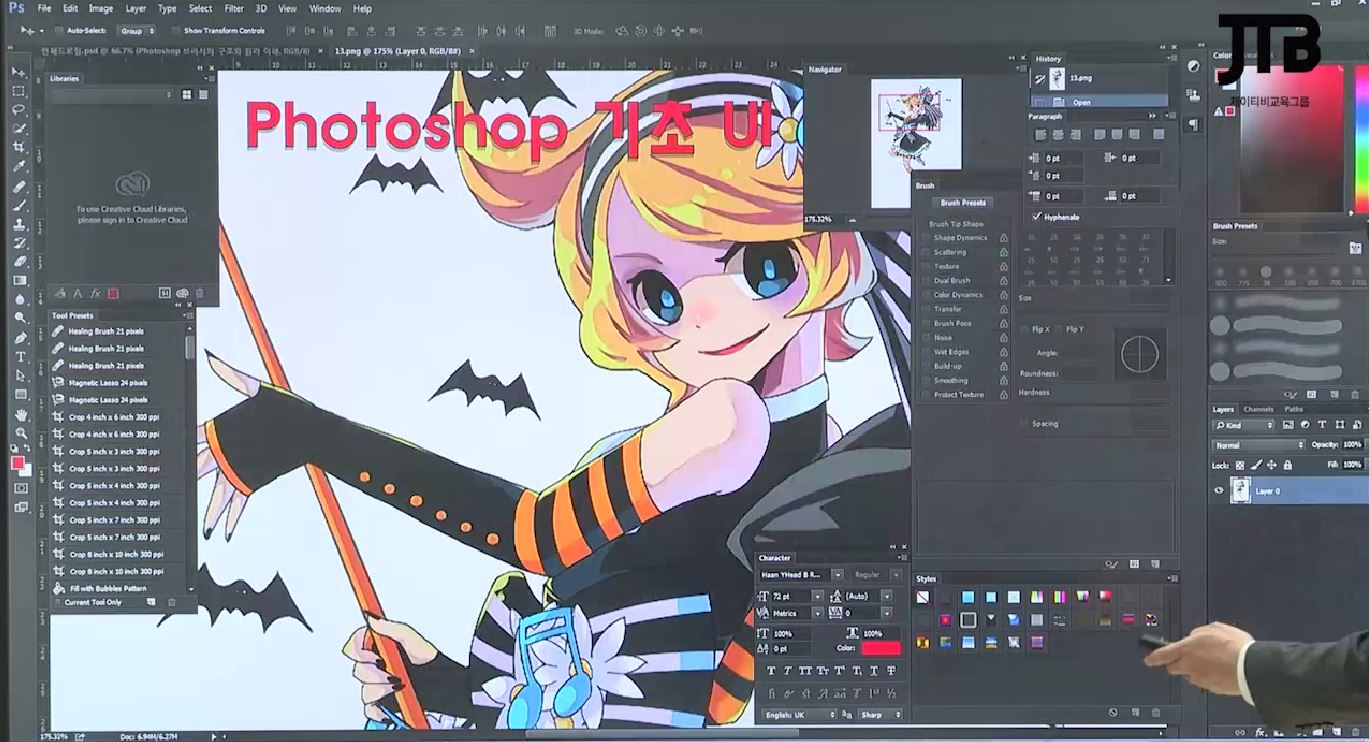Switch to the Paths tab
Viewport: 1369px width, 742px height.
pos(1293,409)
